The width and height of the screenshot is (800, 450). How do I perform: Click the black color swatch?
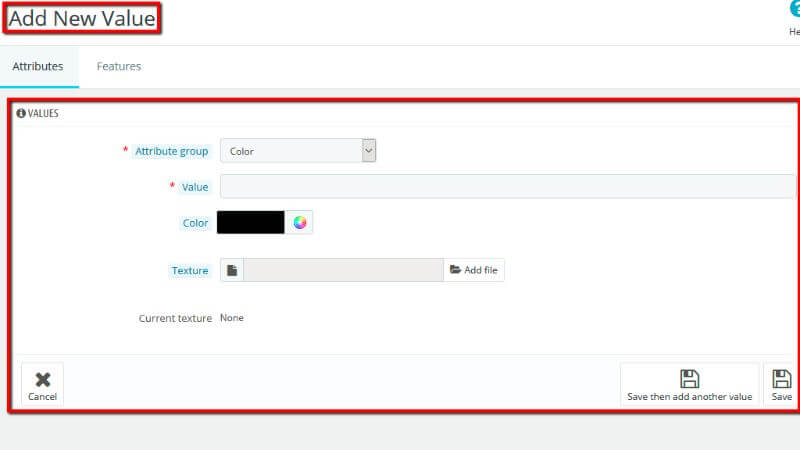[x=251, y=222]
